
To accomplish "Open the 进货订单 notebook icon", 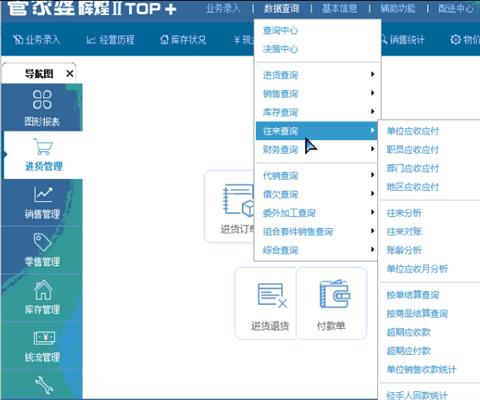I will (238, 200).
